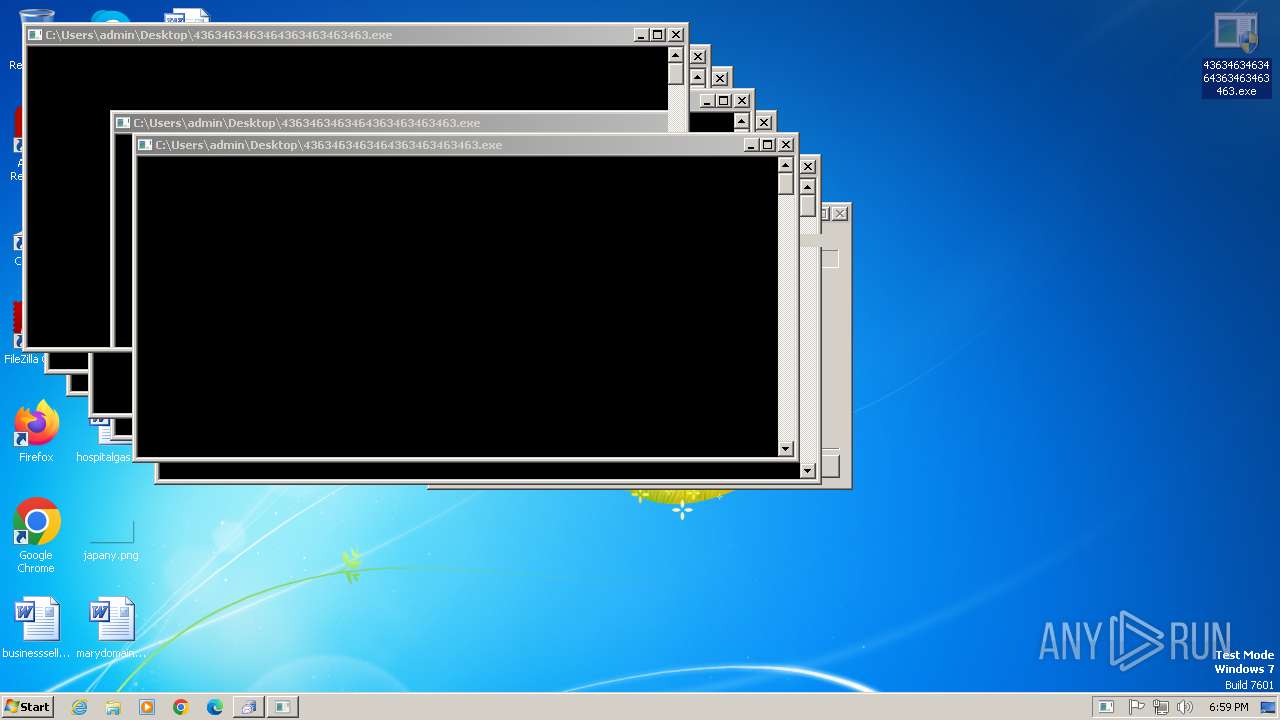The width and height of the screenshot is (1280, 720).
Task: Close the top-left console window
Action: [x=676, y=35]
